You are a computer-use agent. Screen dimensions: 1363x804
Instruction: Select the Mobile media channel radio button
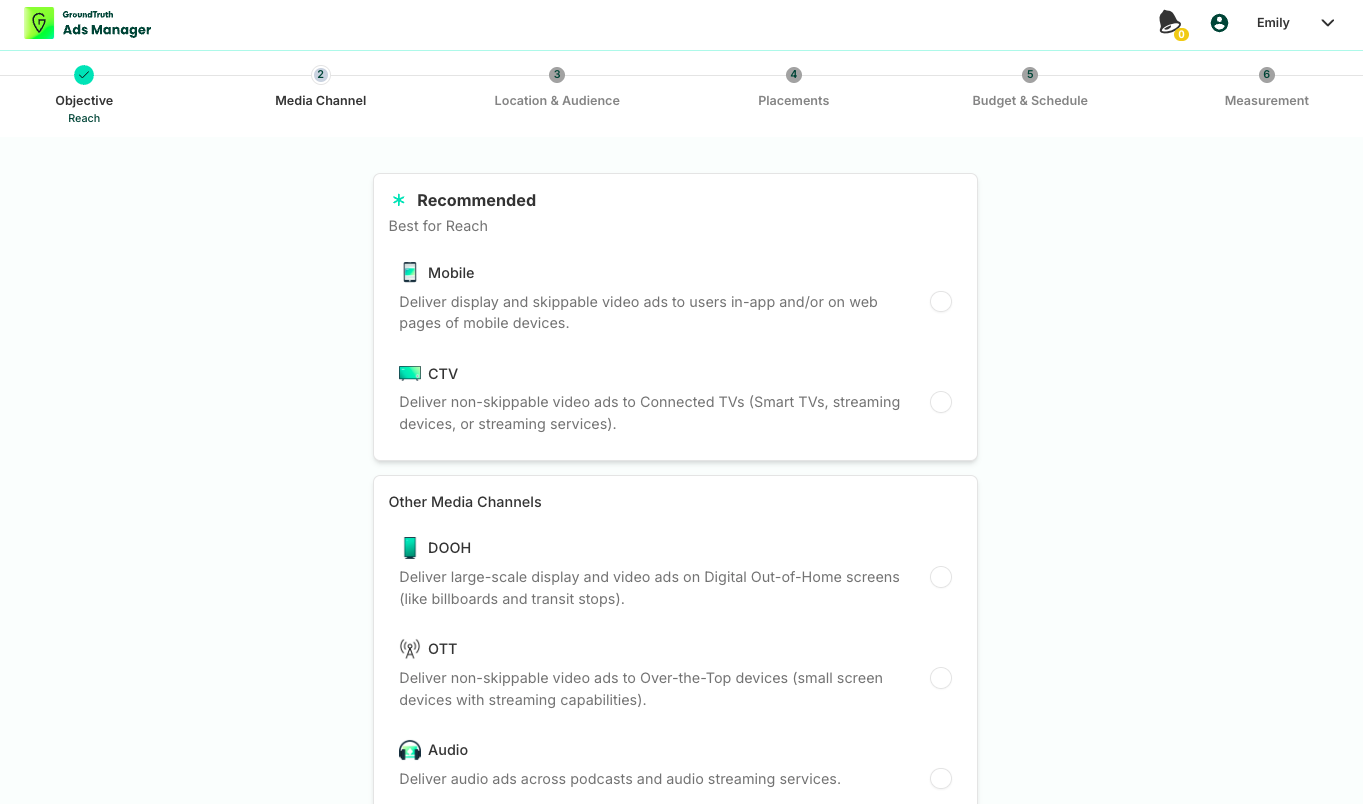tap(941, 302)
